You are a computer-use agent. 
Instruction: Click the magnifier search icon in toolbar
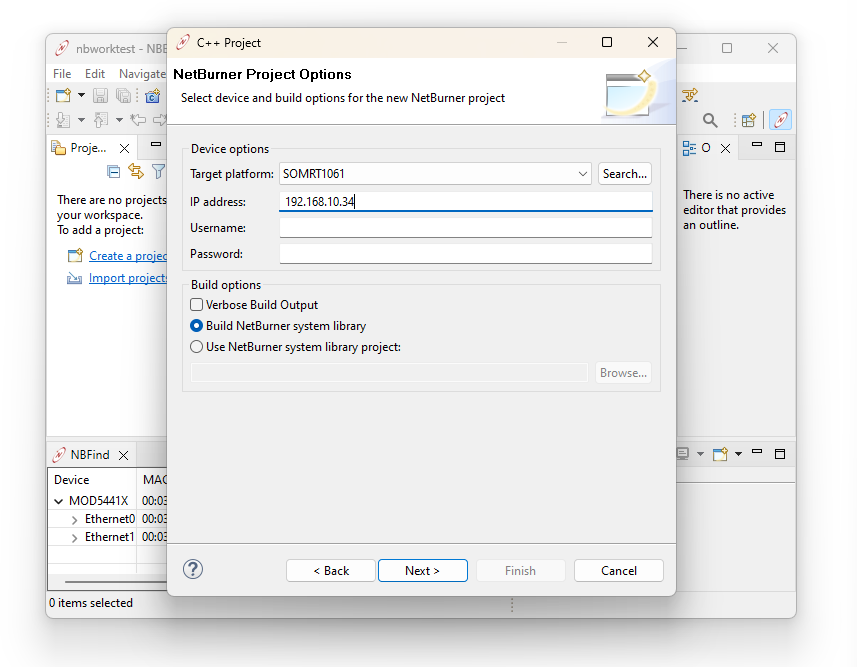[710, 121]
